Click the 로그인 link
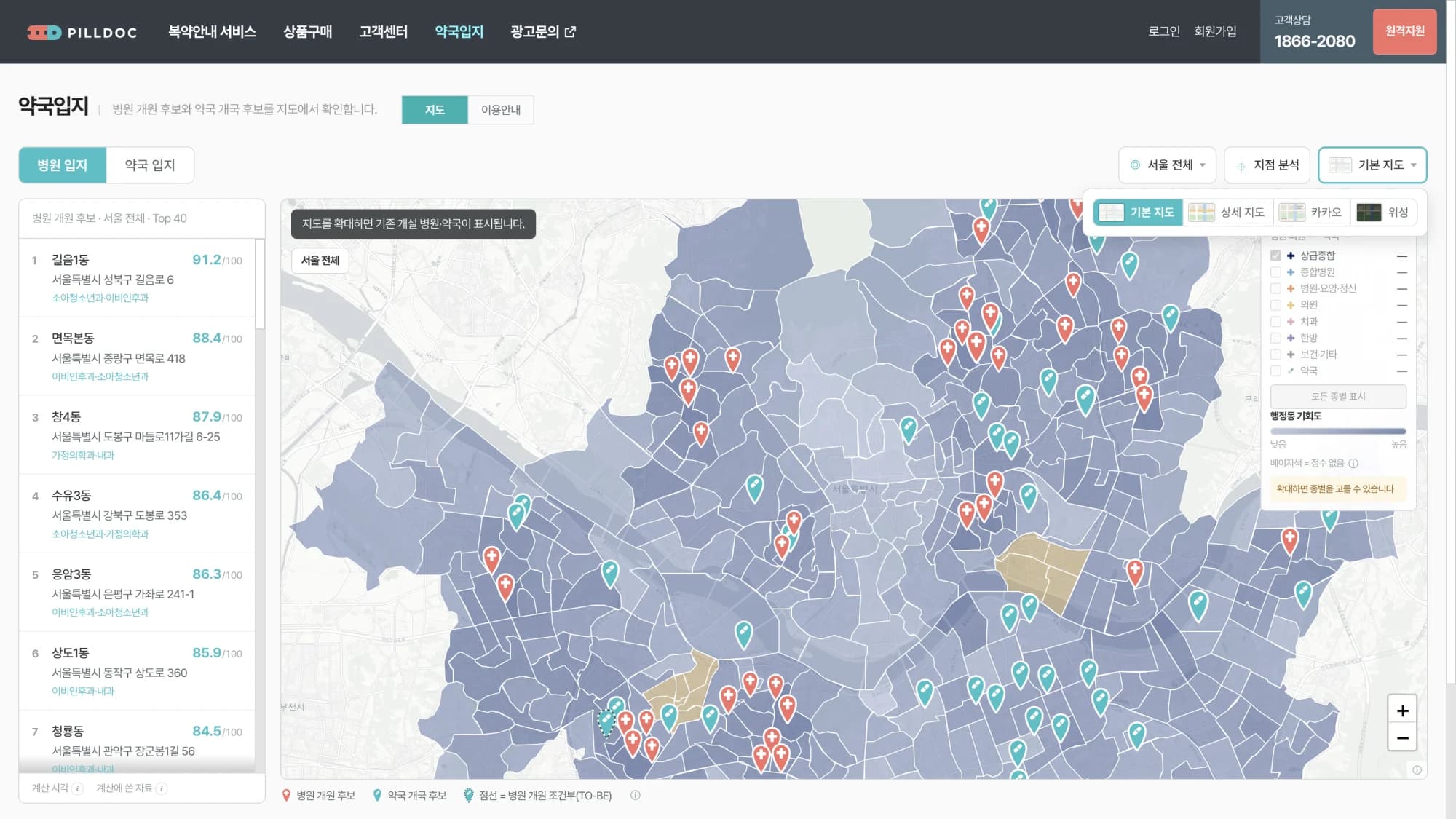 pyautogui.click(x=1164, y=31)
